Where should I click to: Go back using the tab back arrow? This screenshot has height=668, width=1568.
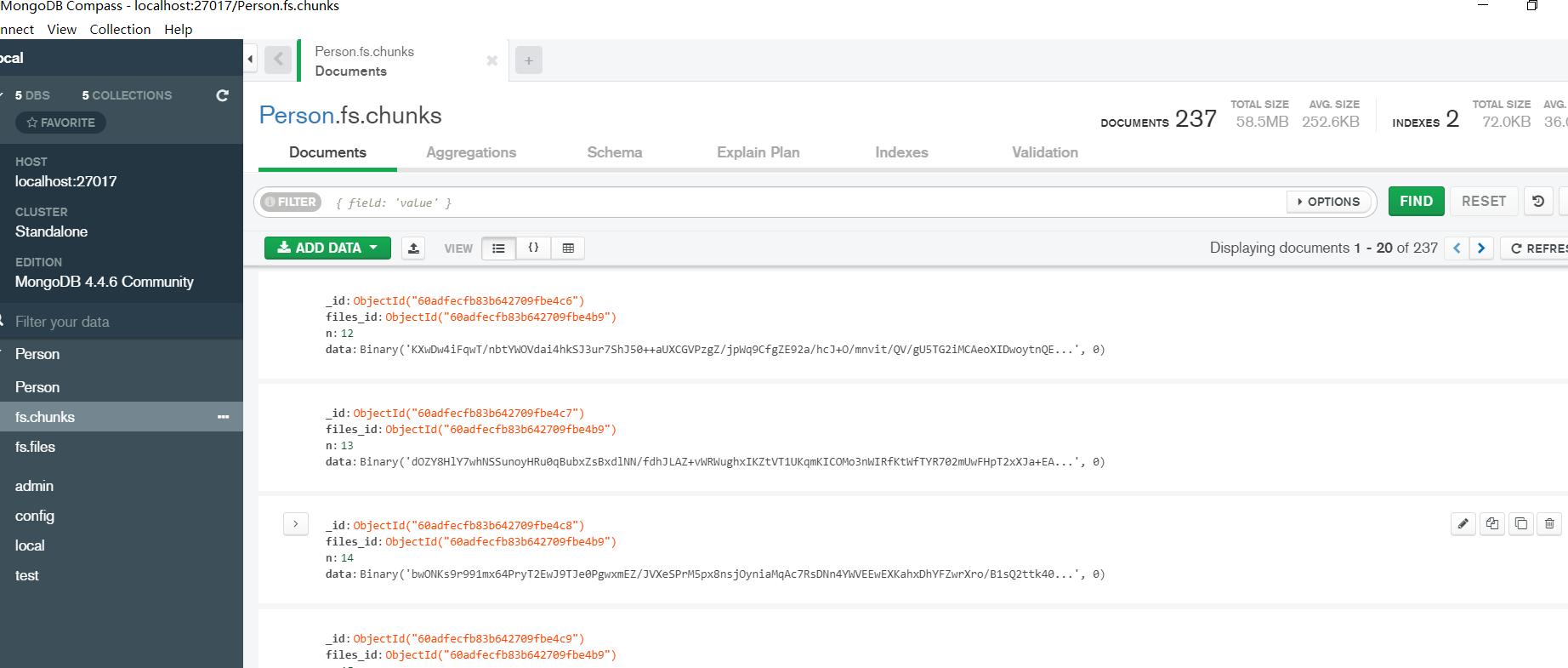coord(278,60)
